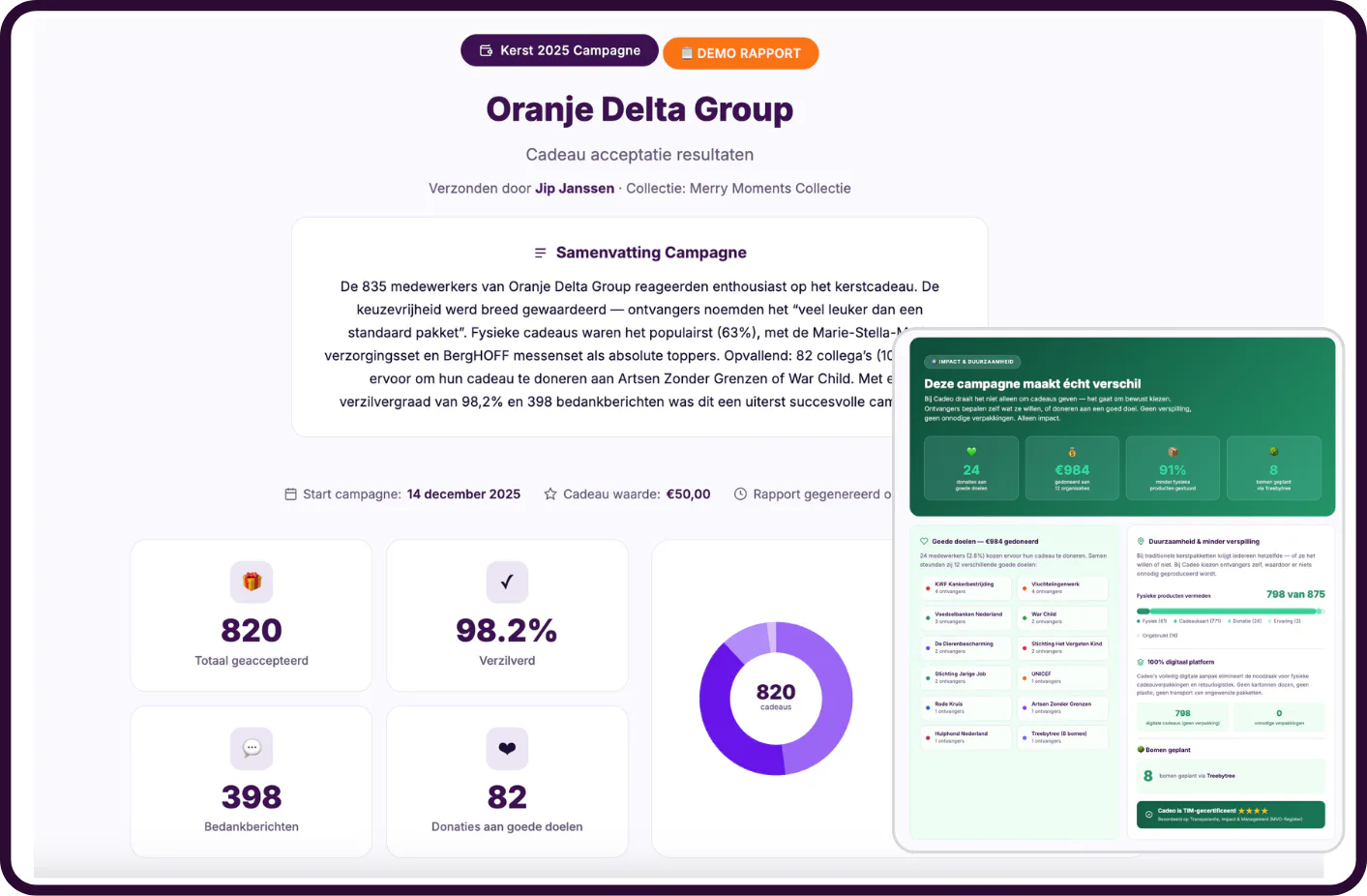Click the check icon in the TIM-gecertificeerd banner
1367x896 pixels.
tap(1148, 815)
